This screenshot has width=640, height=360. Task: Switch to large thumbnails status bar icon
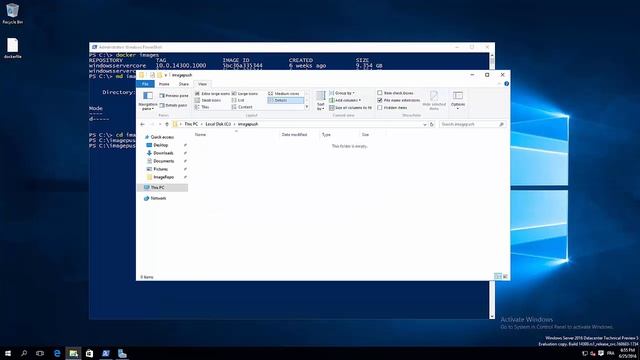point(505,276)
